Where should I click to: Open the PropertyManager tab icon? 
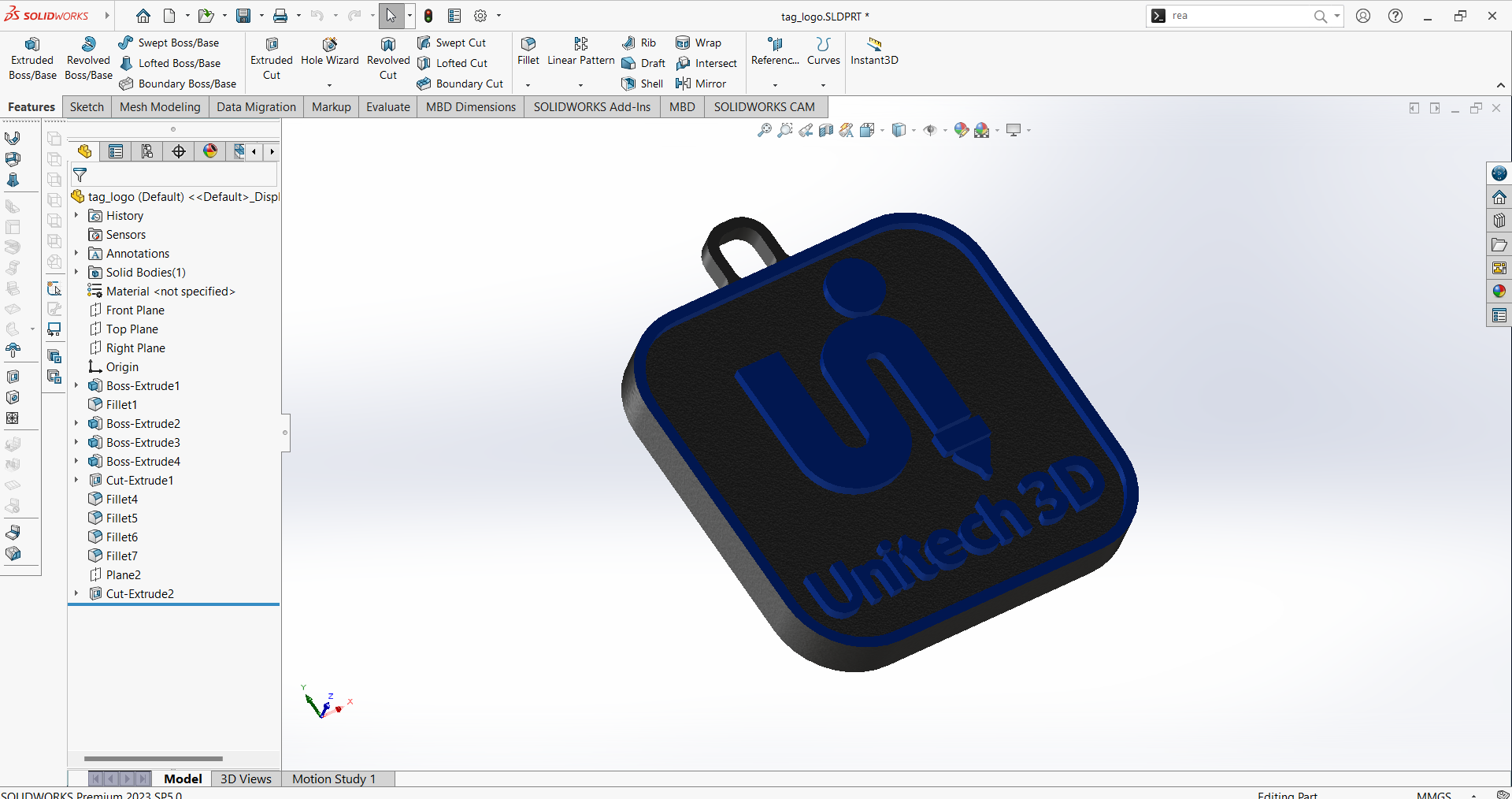click(x=116, y=151)
